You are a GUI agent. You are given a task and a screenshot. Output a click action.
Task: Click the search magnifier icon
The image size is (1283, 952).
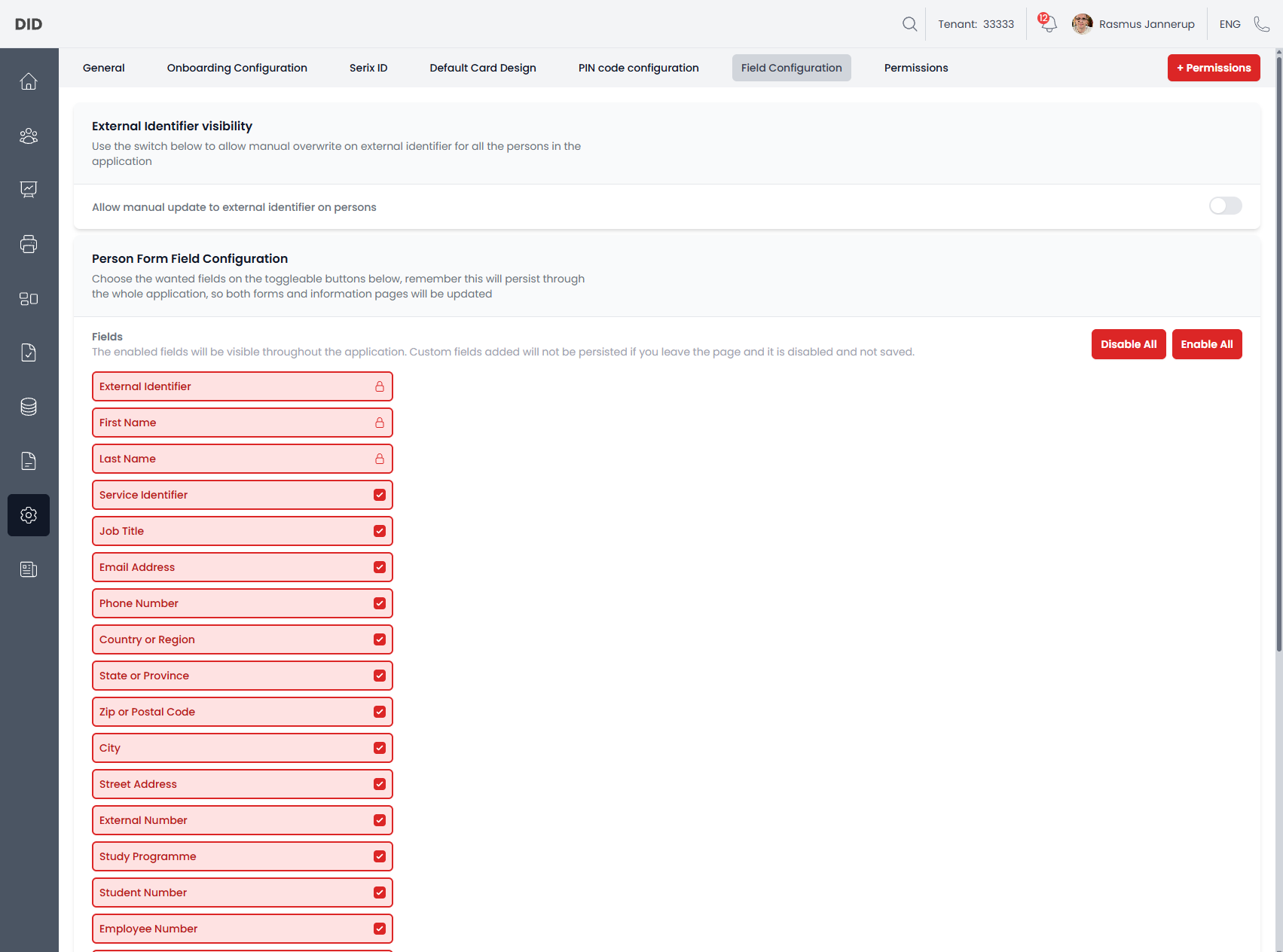909,24
